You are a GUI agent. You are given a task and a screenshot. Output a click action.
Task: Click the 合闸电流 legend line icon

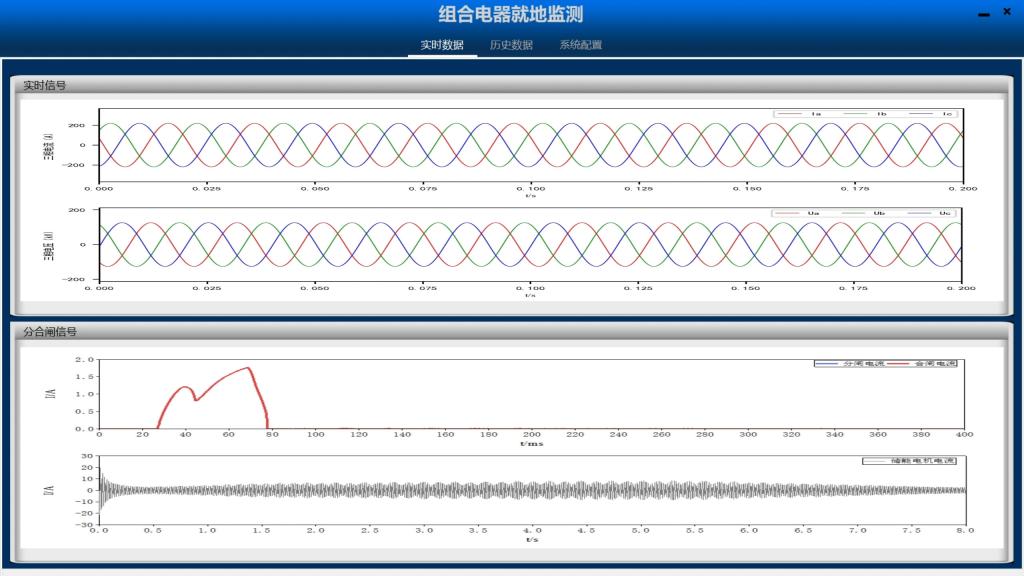tap(898, 362)
